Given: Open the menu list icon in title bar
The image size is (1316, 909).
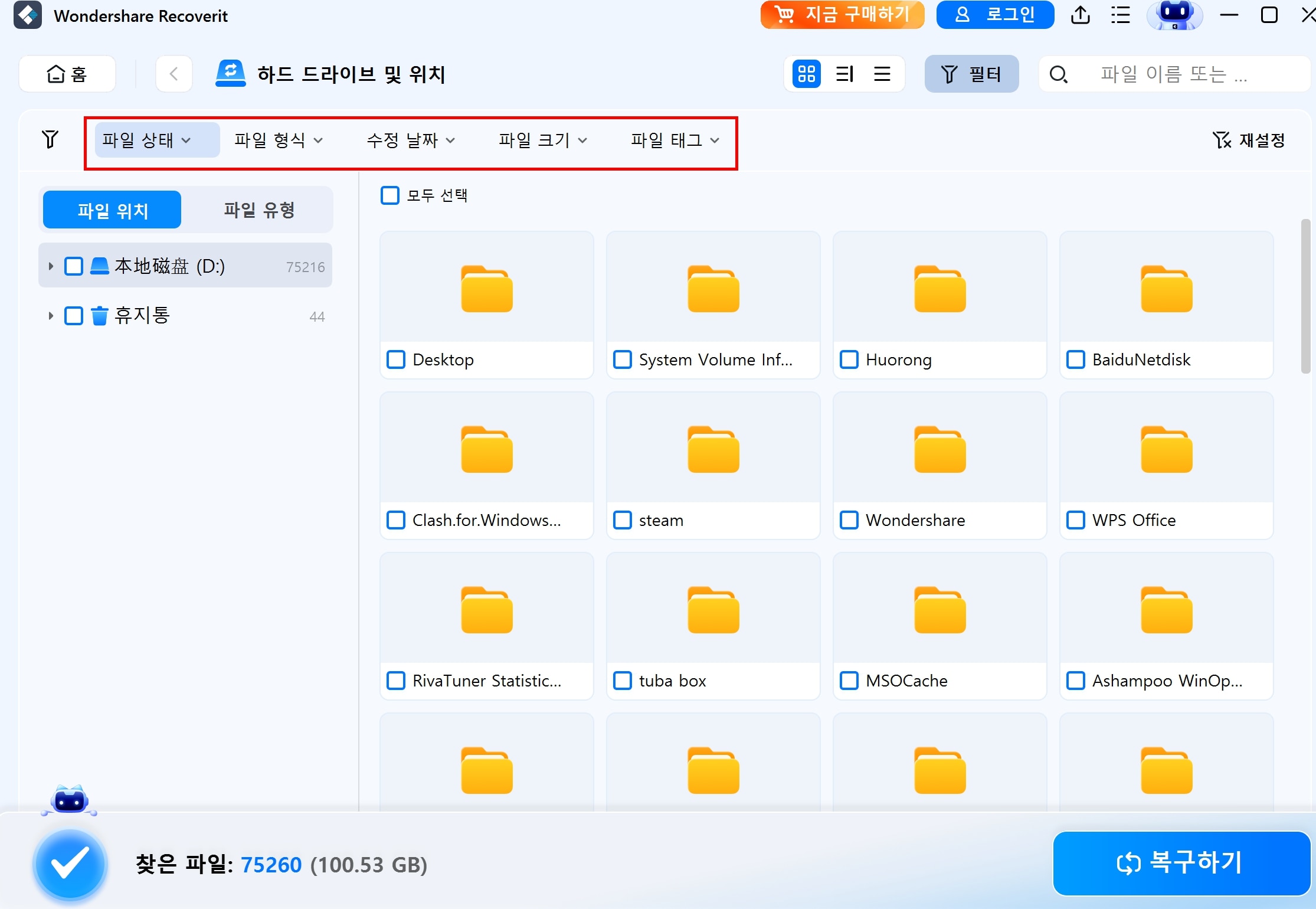Looking at the screenshot, I should [x=1120, y=15].
